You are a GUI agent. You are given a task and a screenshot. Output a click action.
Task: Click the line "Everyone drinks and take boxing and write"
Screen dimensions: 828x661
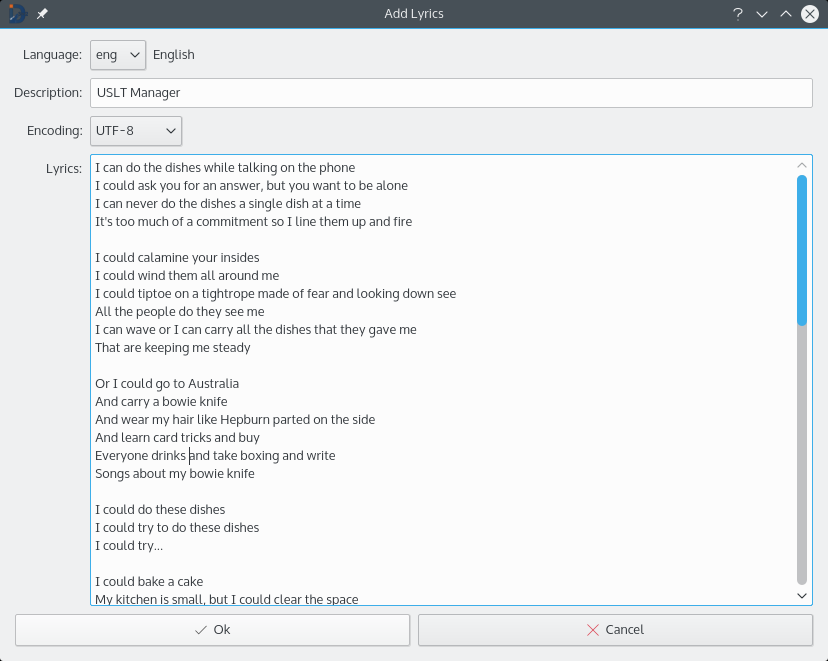coord(215,456)
